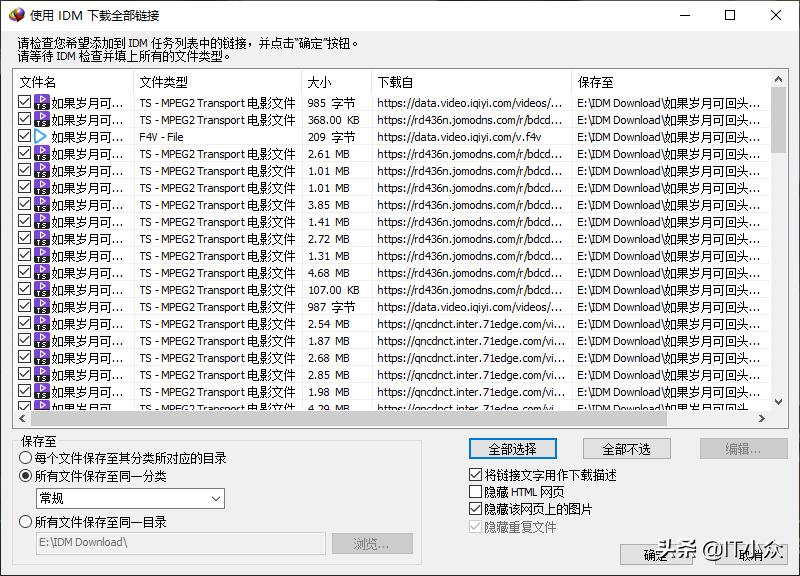This screenshot has width=800, height=576.
Task: Click TS file icon of 368.00 KB row
Action: [x=41, y=120]
